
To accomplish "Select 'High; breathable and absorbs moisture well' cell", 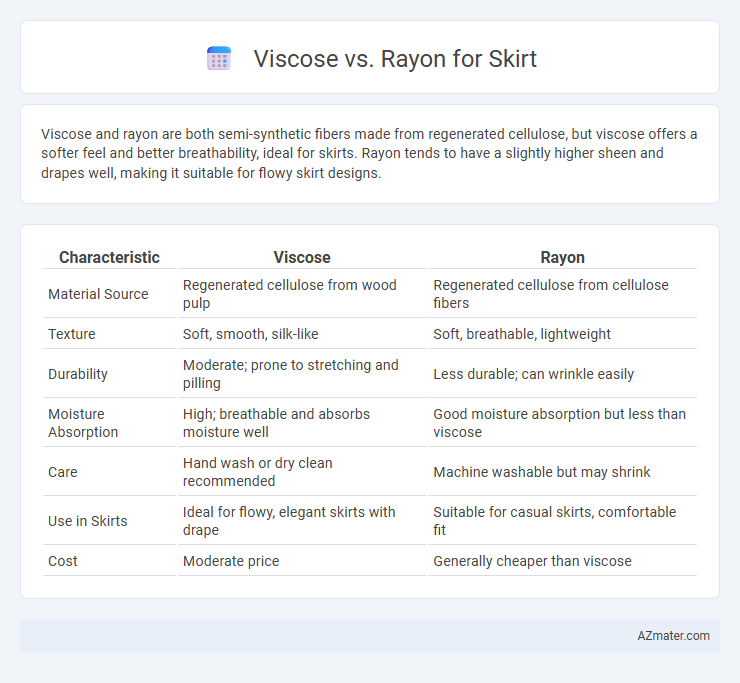I will 302,423.
